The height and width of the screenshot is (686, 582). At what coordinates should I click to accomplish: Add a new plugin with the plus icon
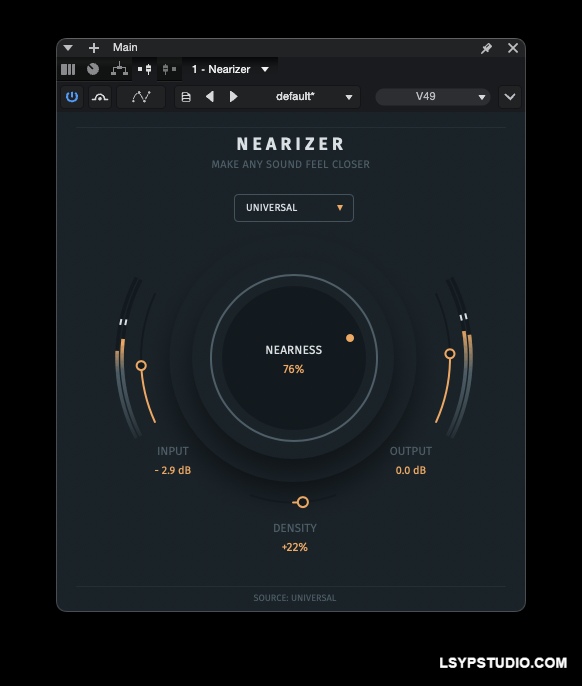[94, 48]
